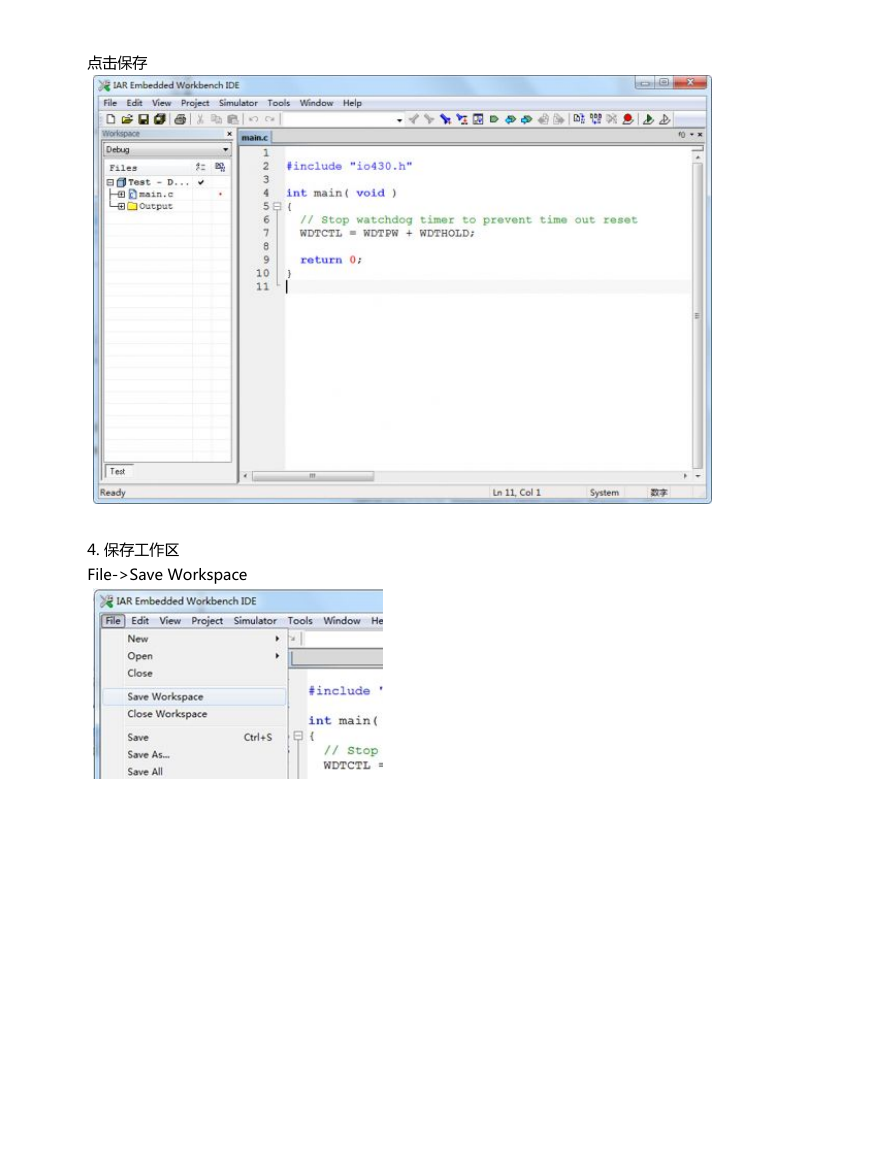Click the editor horizontal scrollbar thumb
Viewport: 893px width, 1155px height.
click(x=312, y=477)
